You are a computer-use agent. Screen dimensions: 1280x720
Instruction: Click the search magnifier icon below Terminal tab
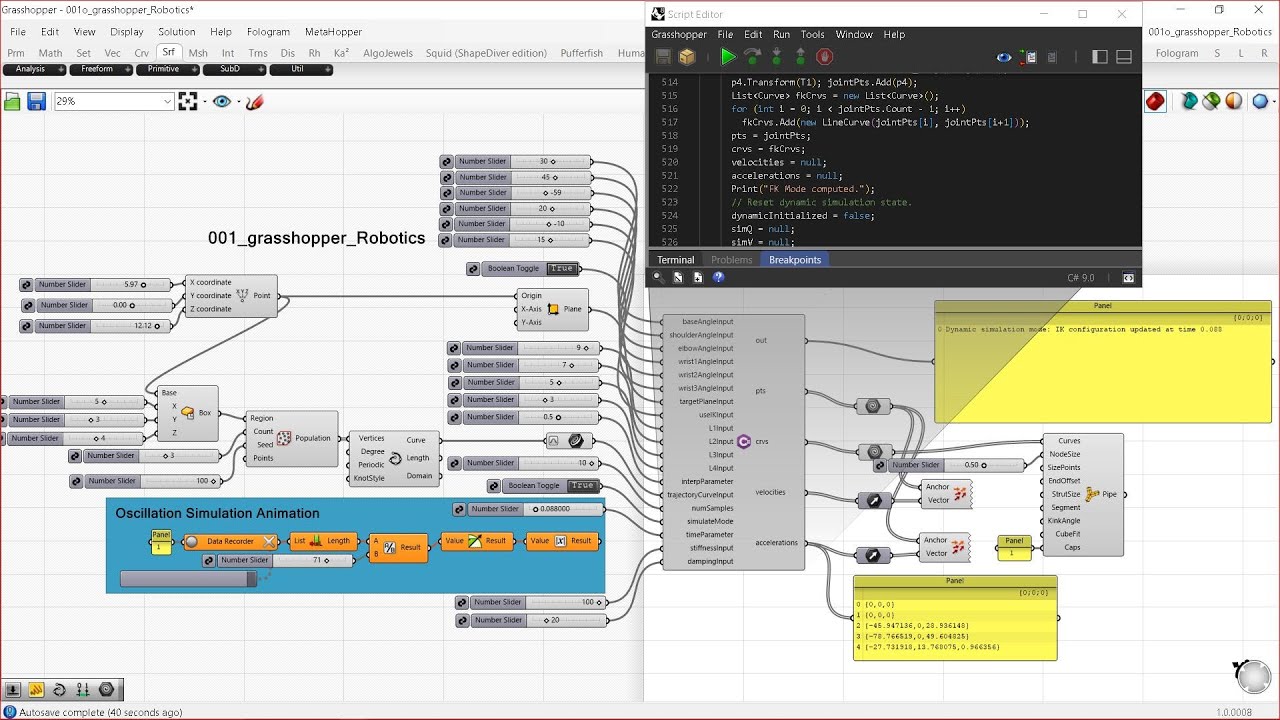pos(658,278)
